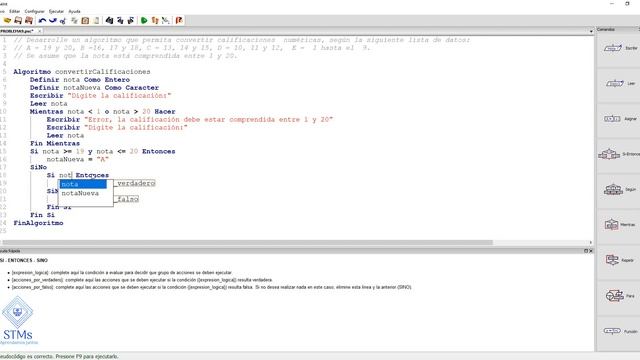This screenshot has height=360, width=640.
Task: Open a file with the folder icon
Action: (x=7, y=20)
